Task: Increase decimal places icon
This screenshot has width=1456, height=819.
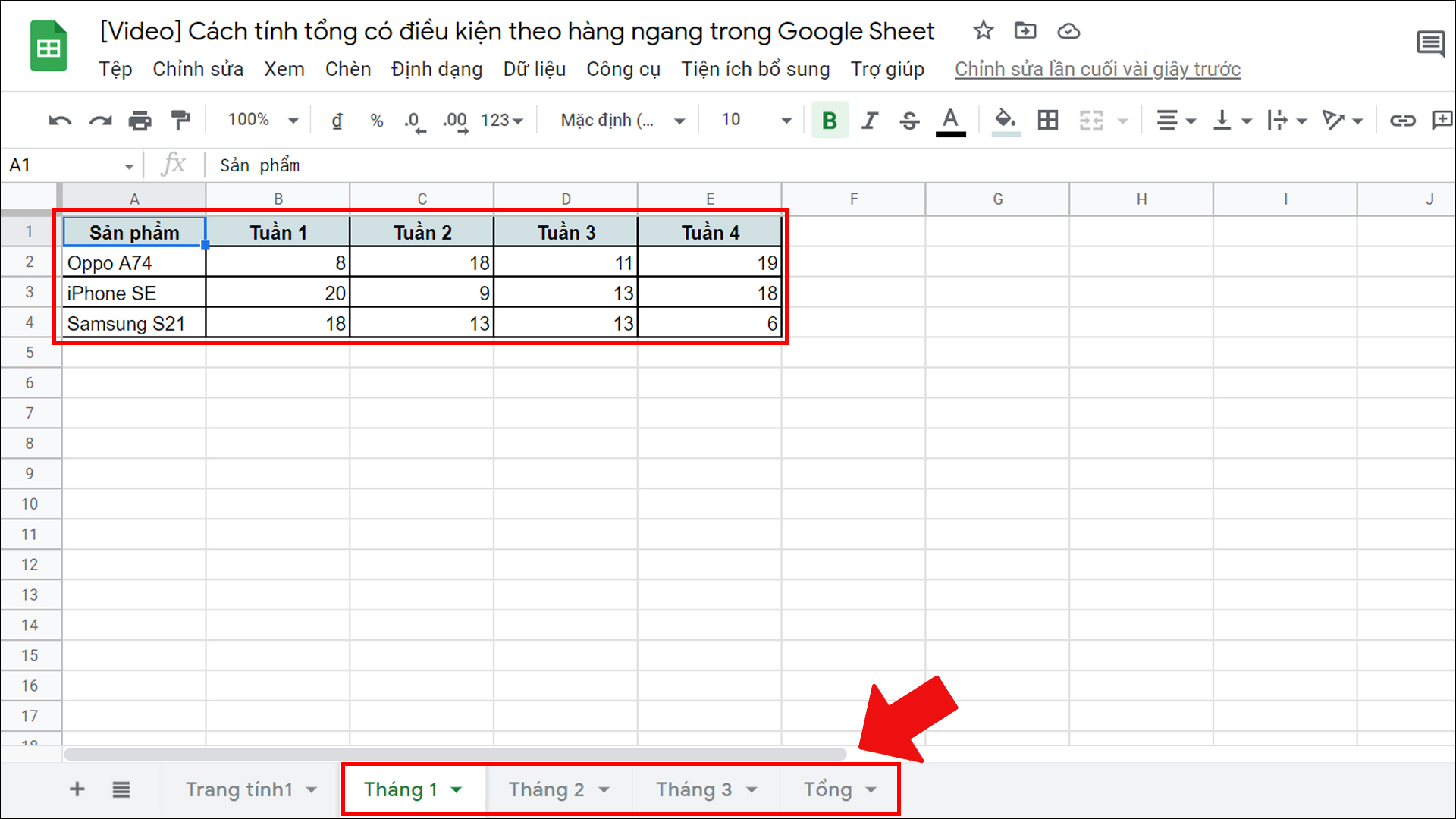Action: pyautogui.click(x=455, y=121)
